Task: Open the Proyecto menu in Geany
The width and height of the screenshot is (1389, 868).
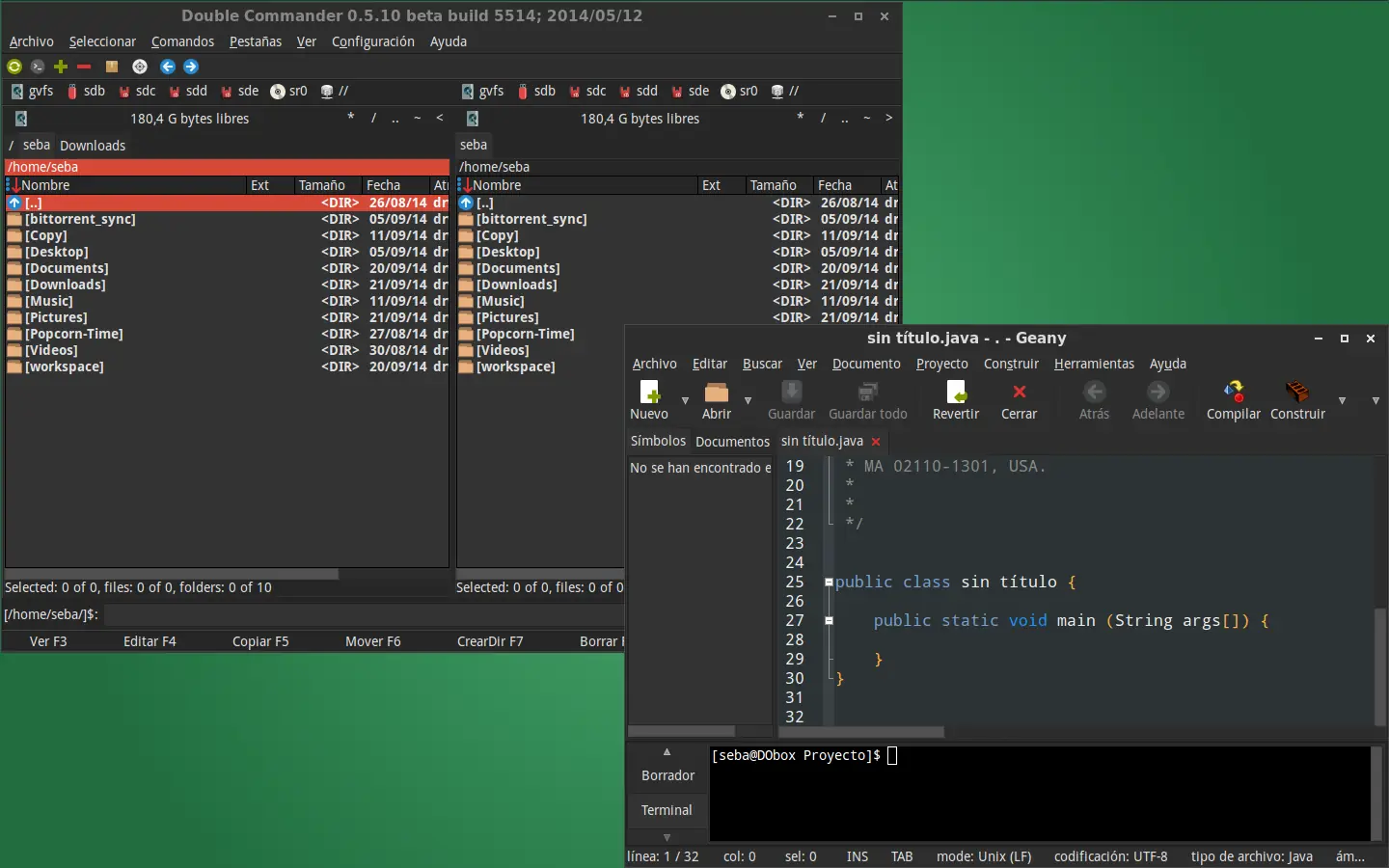Action: [942, 364]
